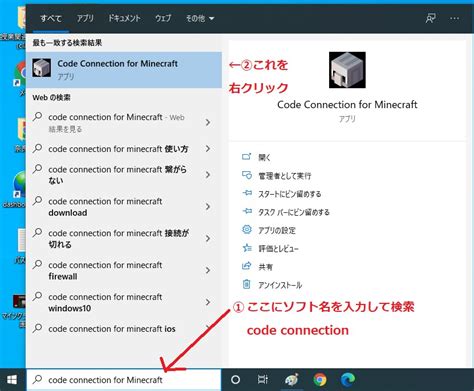
Task: Choose スタートにピン留めする
Action: pyautogui.click(x=290, y=194)
